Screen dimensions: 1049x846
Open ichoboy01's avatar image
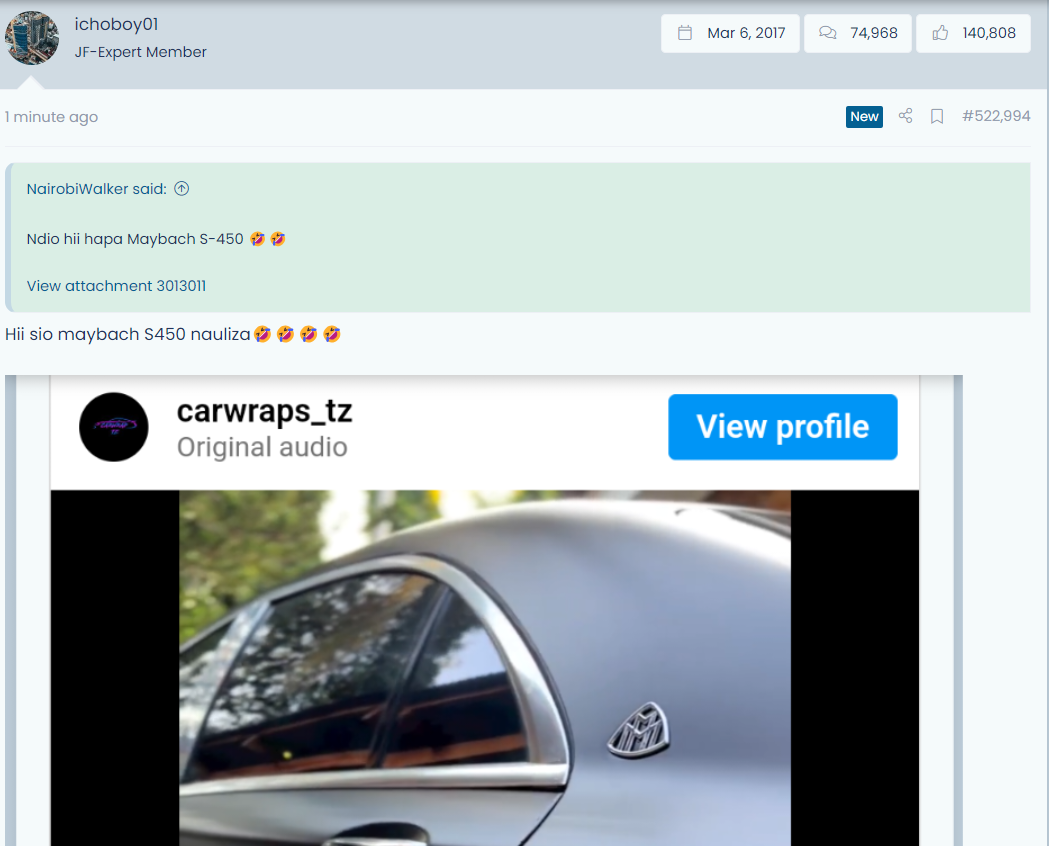[31, 38]
